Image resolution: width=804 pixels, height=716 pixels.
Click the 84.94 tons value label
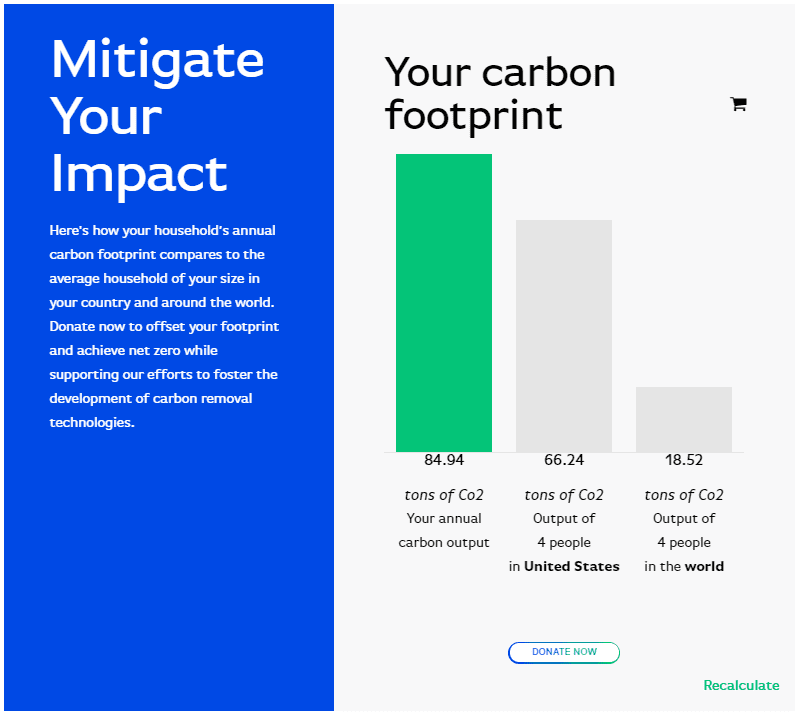(444, 461)
